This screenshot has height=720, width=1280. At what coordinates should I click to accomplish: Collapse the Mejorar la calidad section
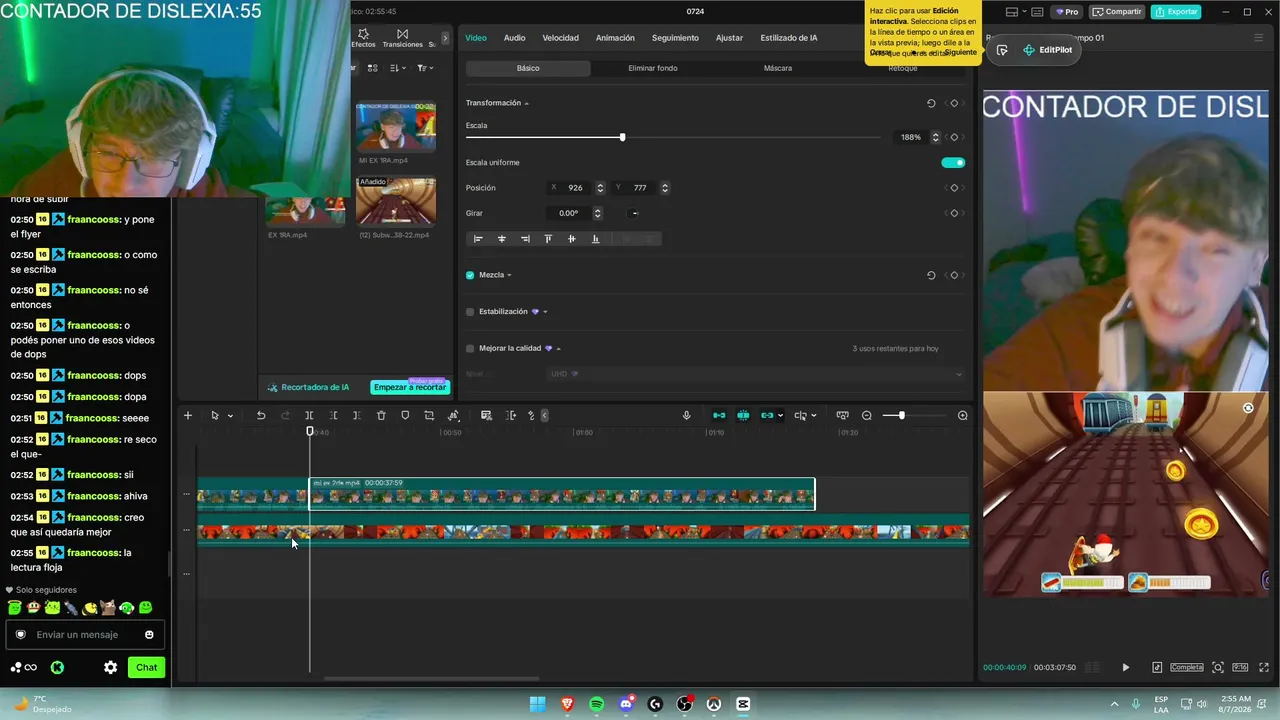[559, 348]
